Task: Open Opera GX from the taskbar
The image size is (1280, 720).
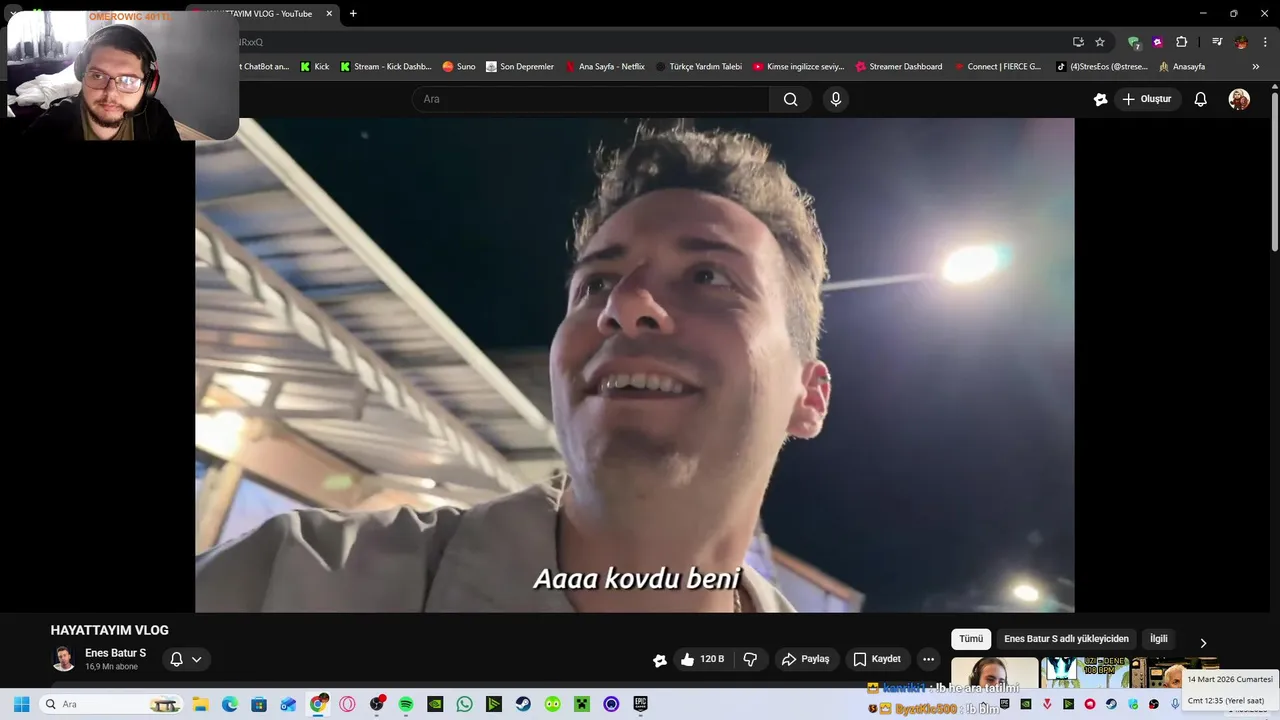Action: pyautogui.click(x=347, y=704)
